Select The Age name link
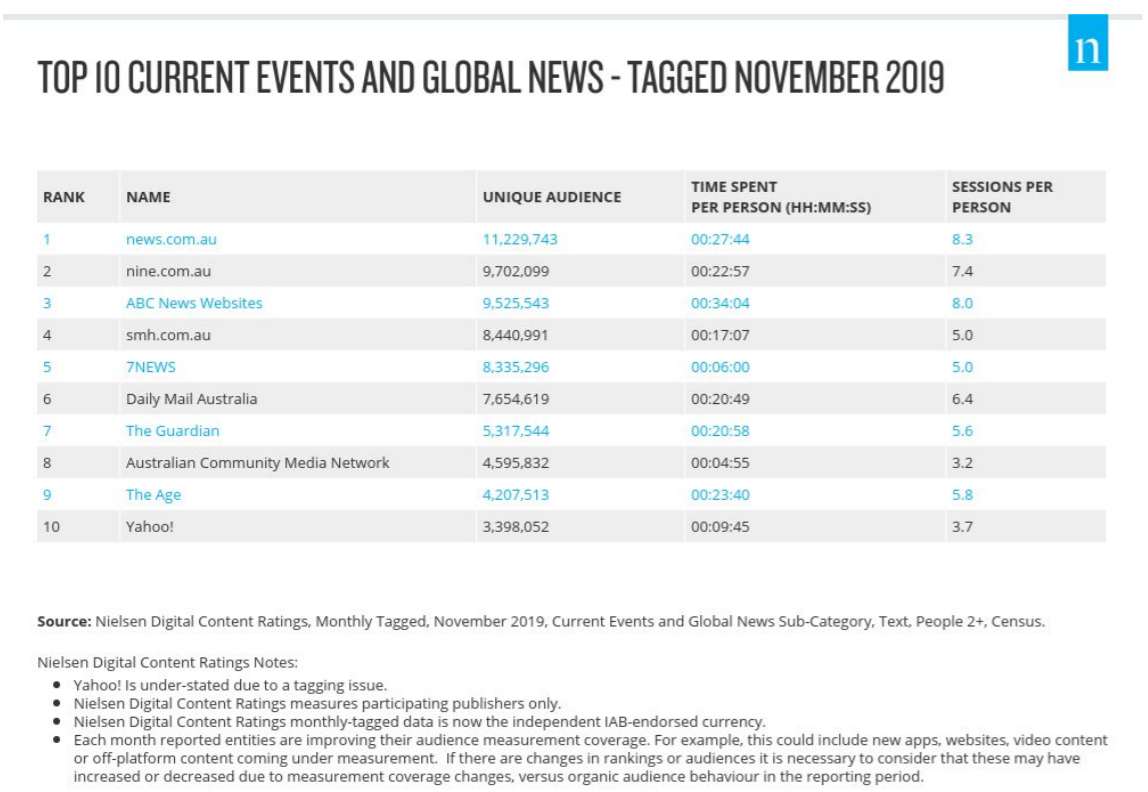 click(153, 495)
